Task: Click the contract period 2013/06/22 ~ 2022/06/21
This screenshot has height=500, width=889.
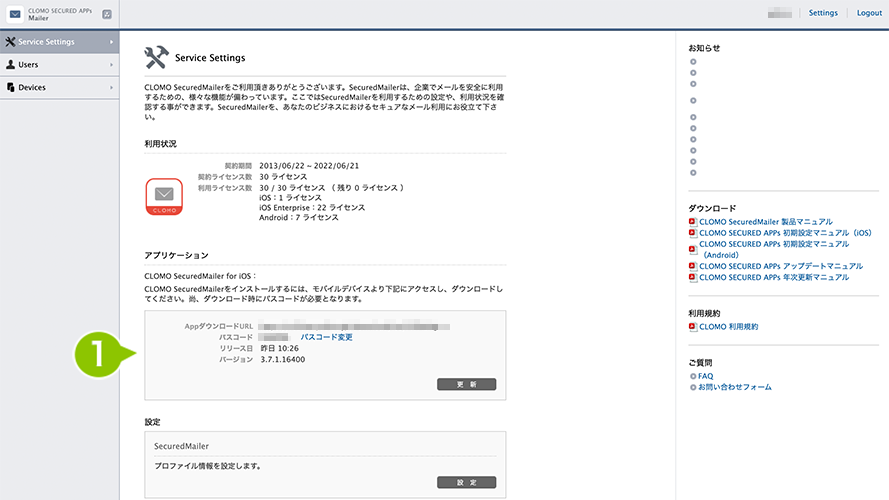Action: click(309, 166)
